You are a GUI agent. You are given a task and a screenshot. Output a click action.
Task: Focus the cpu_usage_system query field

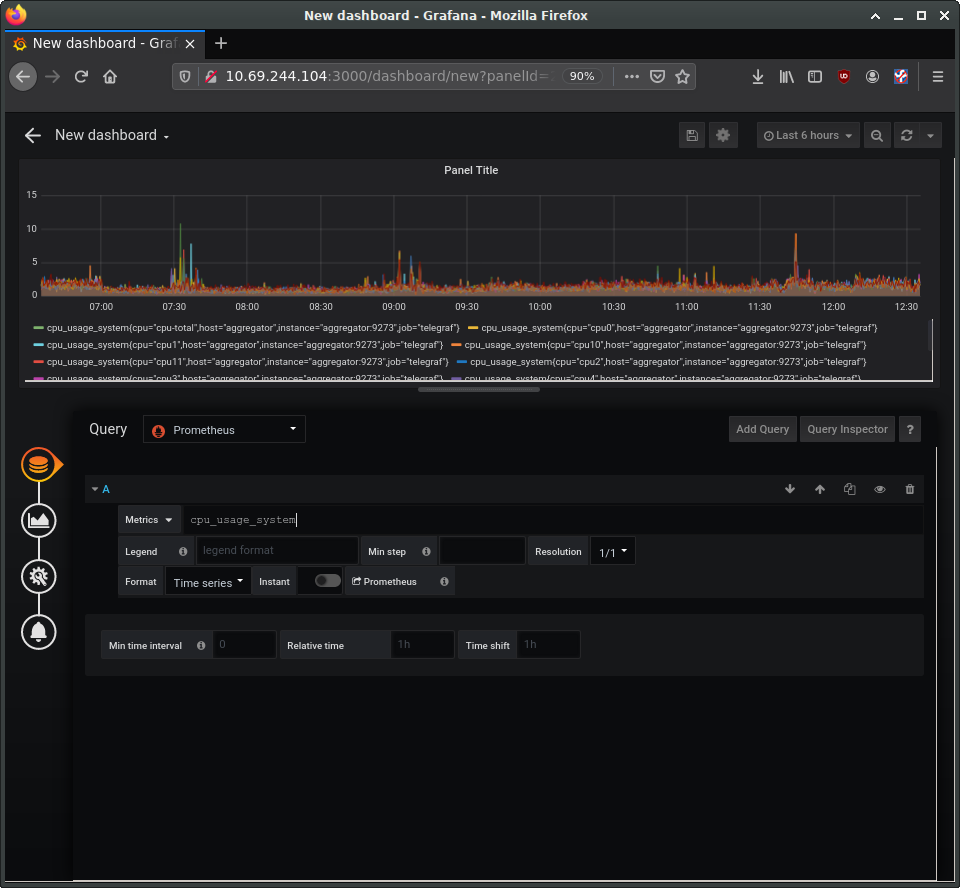[x=553, y=519]
